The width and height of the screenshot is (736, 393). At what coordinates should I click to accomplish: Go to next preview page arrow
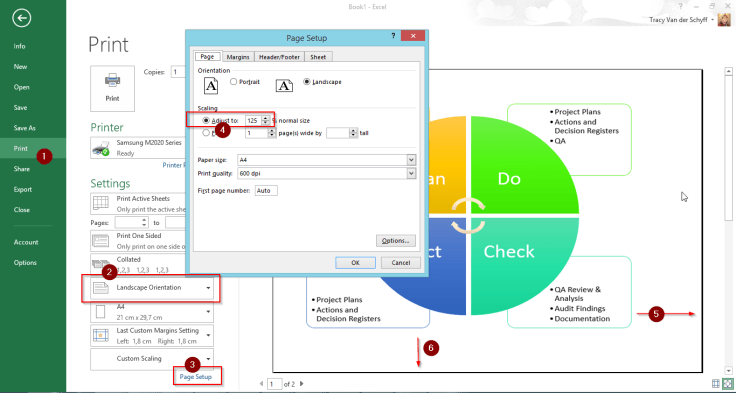[301, 384]
